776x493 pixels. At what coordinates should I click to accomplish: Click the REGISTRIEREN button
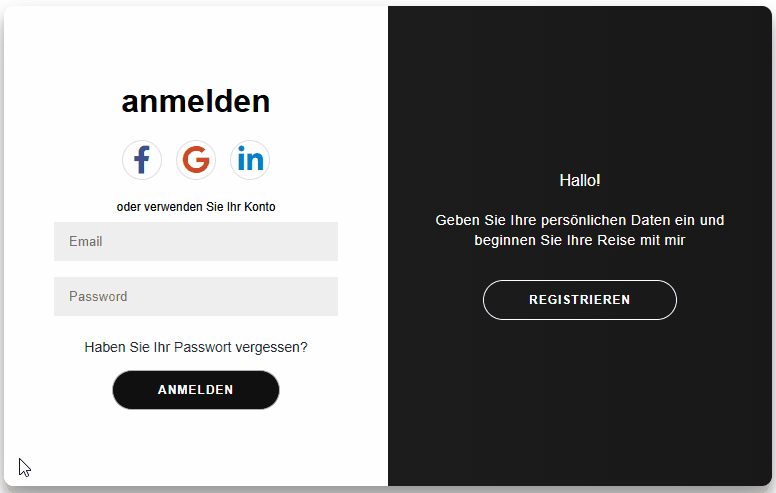tap(580, 300)
